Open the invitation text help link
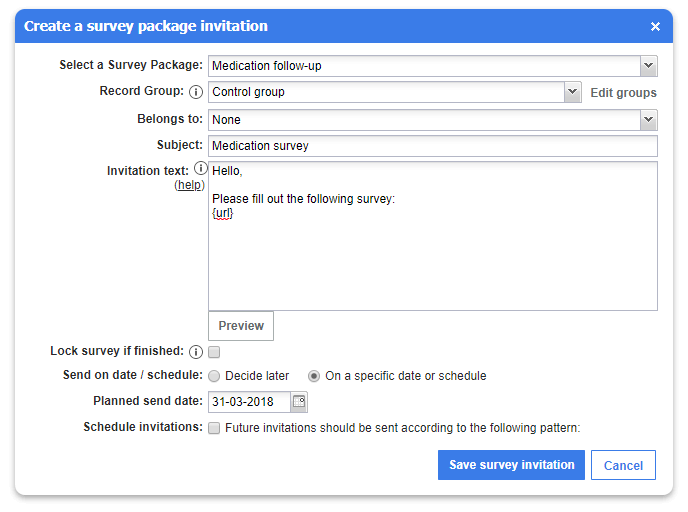 pos(190,185)
